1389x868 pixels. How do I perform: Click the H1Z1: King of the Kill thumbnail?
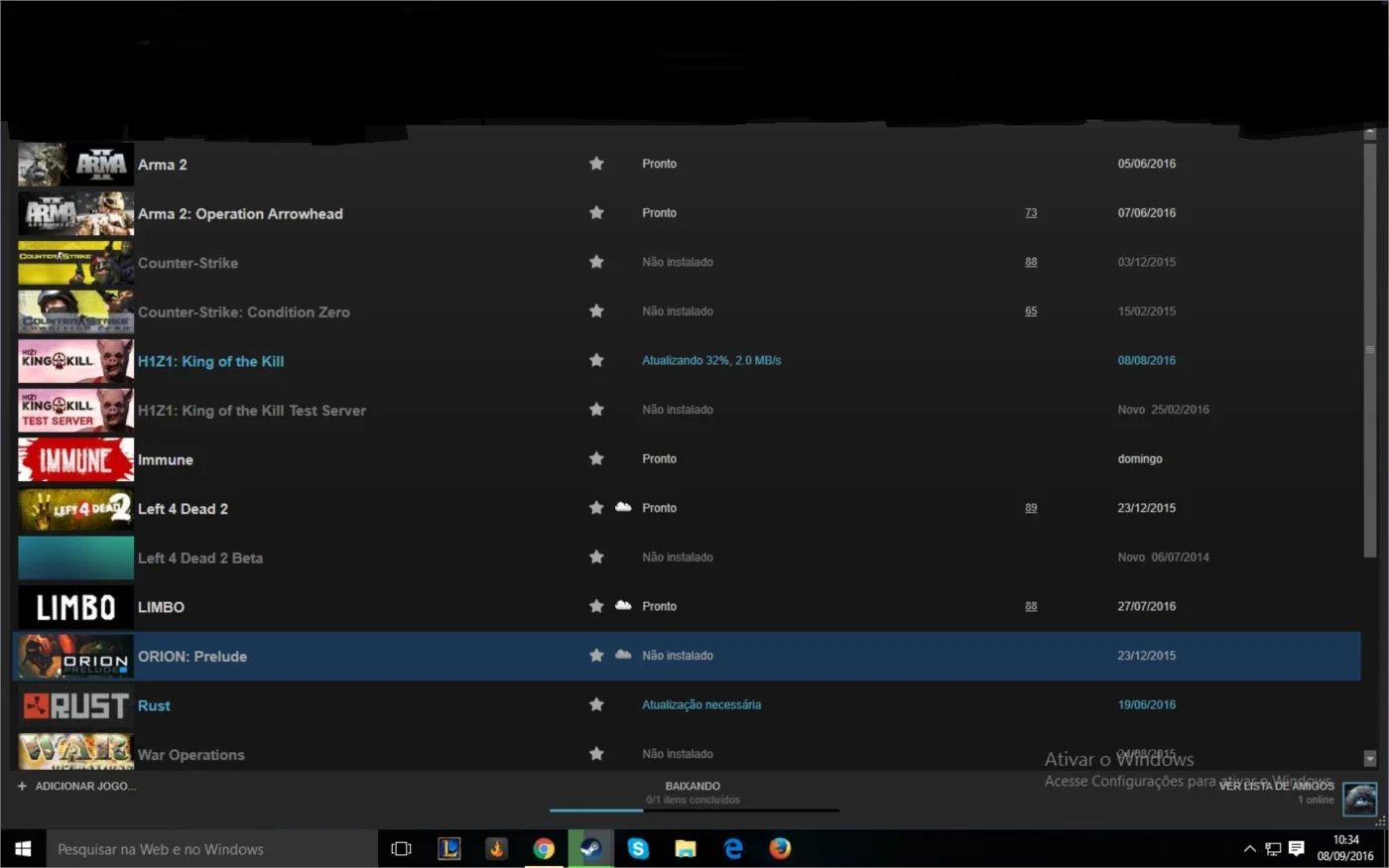tap(75, 361)
